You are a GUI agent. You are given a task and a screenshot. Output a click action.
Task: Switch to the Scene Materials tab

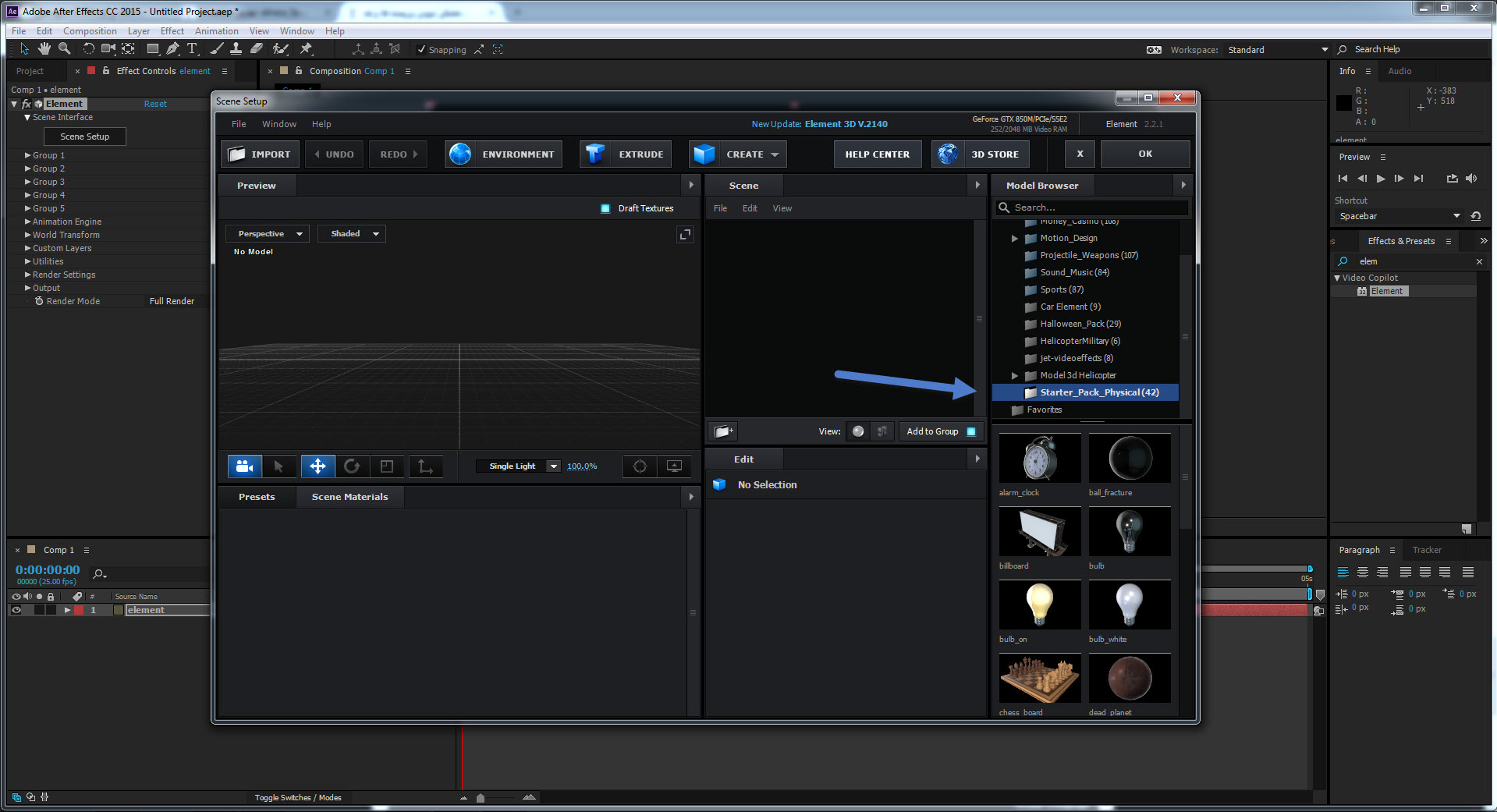(x=349, y=497)
